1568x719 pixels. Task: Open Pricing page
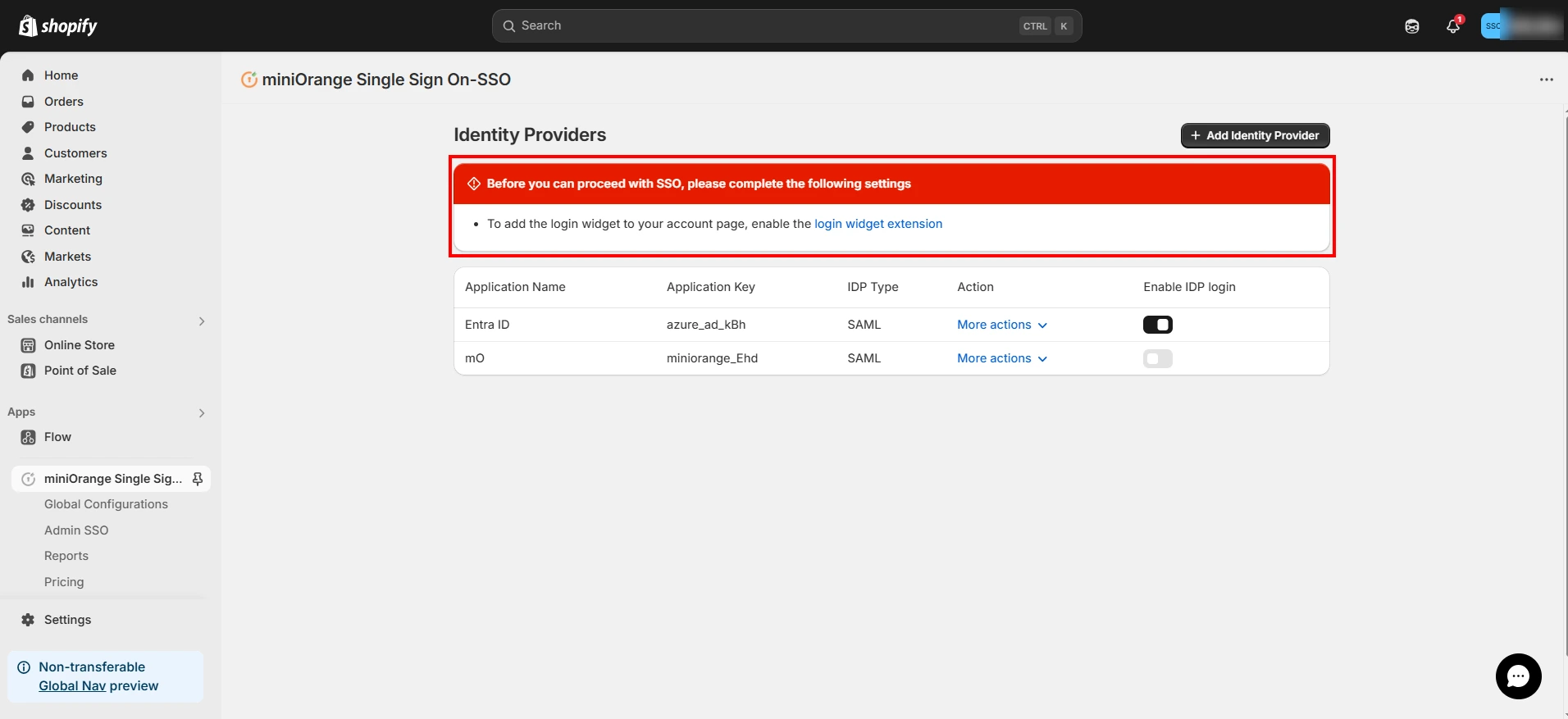(64, 582)
